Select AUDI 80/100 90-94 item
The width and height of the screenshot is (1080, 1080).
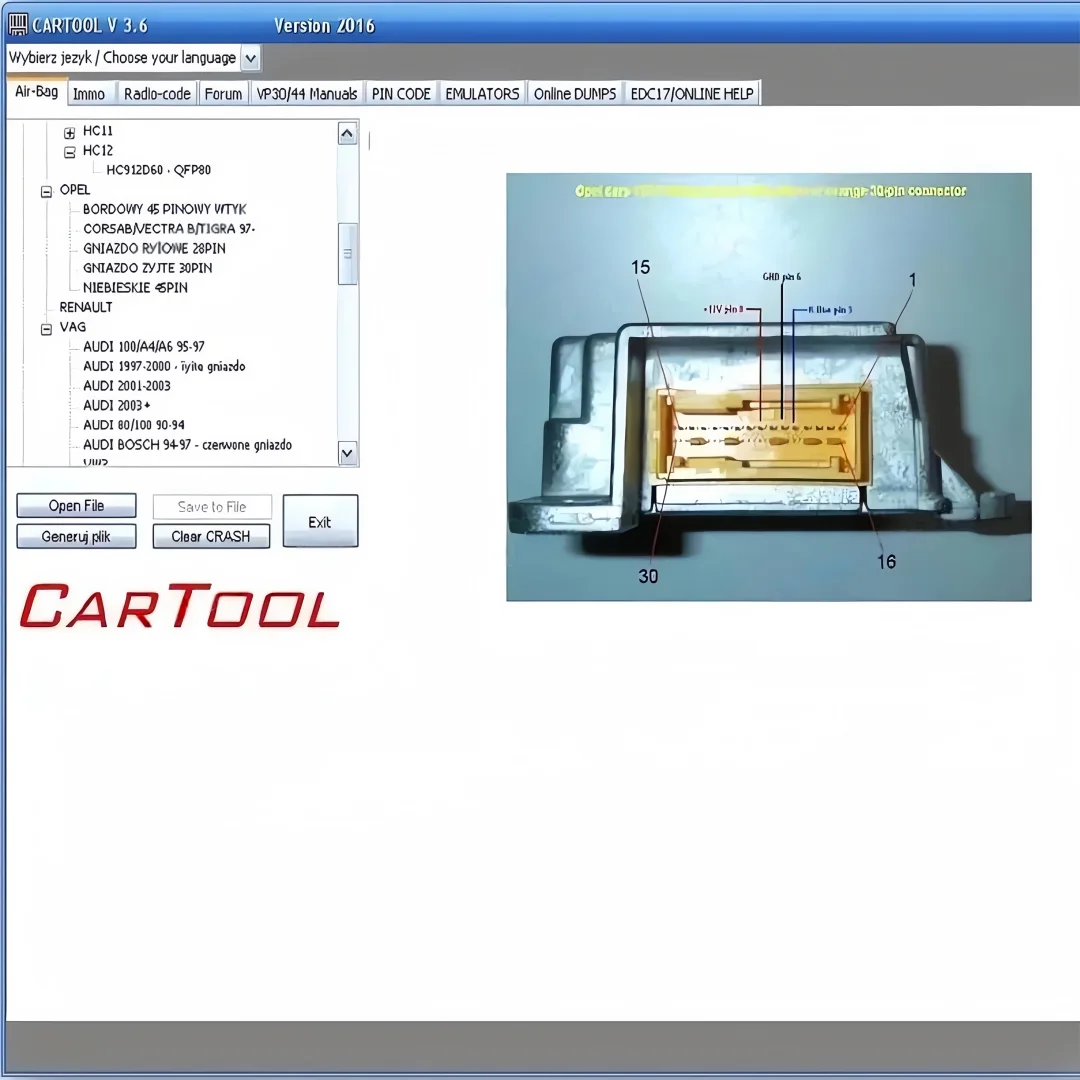[134, 425]
